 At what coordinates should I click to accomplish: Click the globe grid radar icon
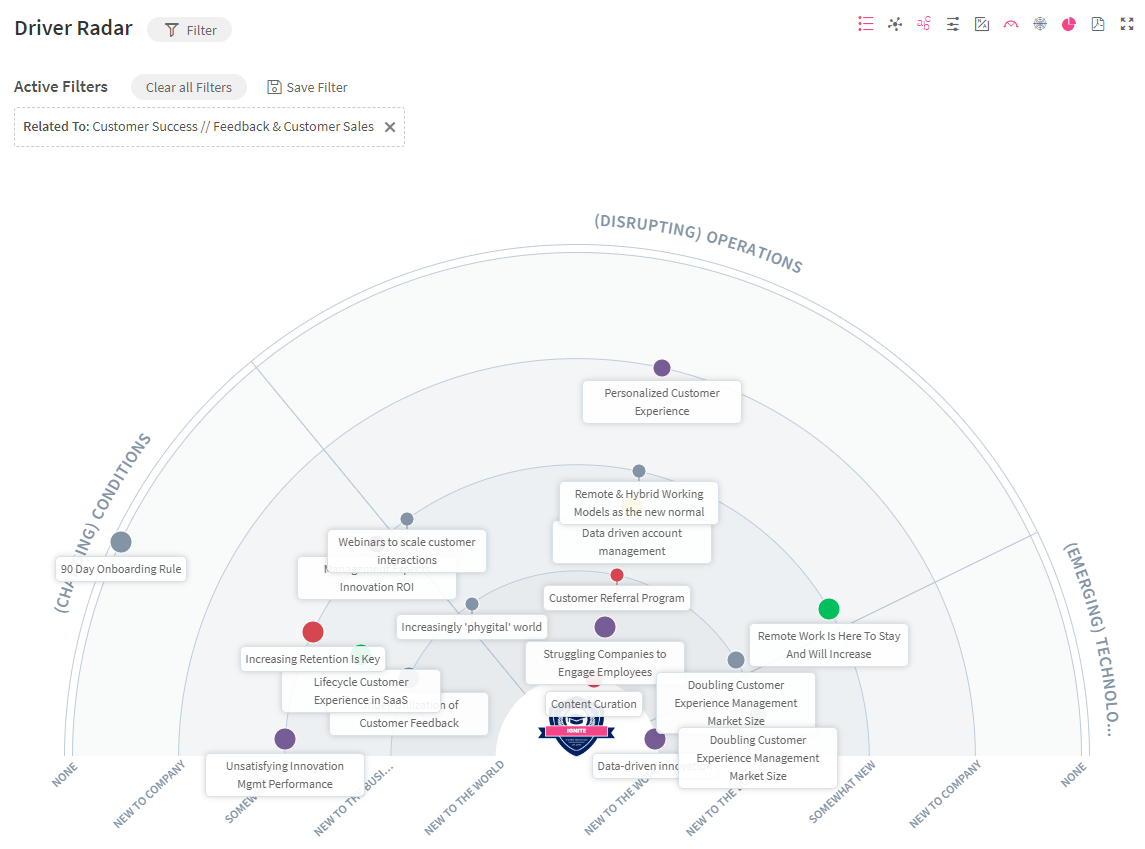[1040, 24]
